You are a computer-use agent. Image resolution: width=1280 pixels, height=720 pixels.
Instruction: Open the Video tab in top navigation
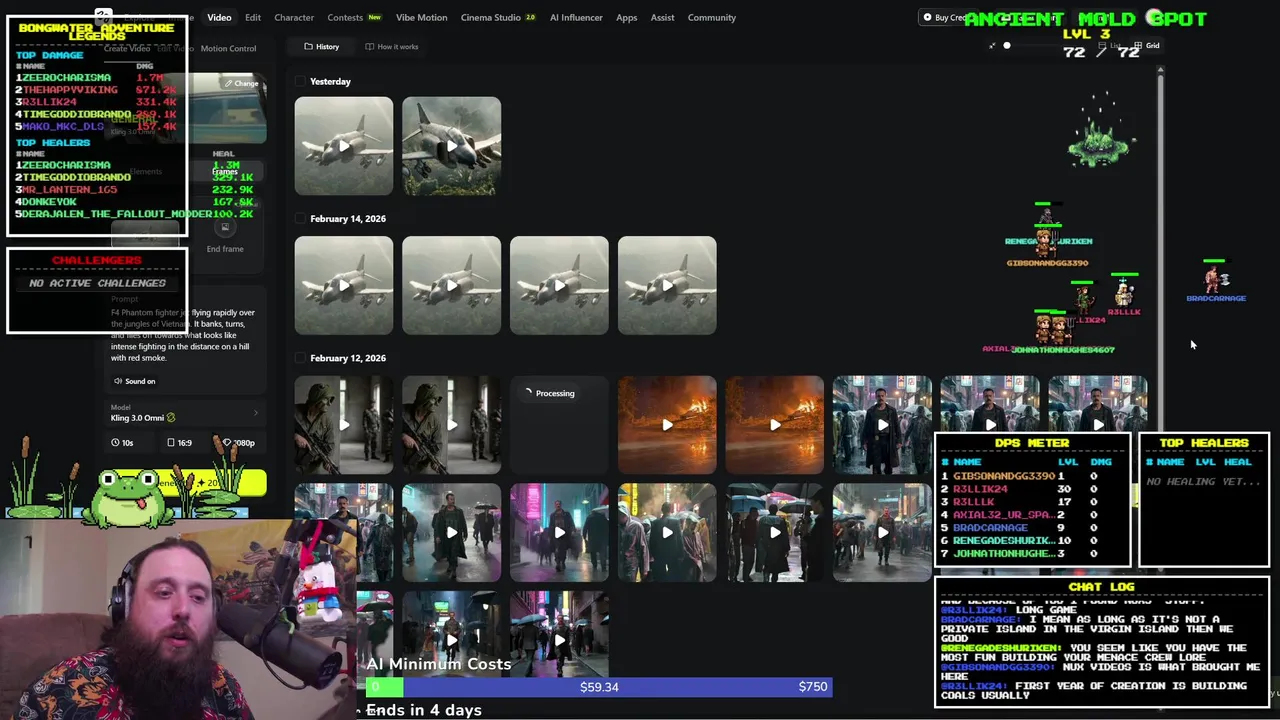pos(219,17)
